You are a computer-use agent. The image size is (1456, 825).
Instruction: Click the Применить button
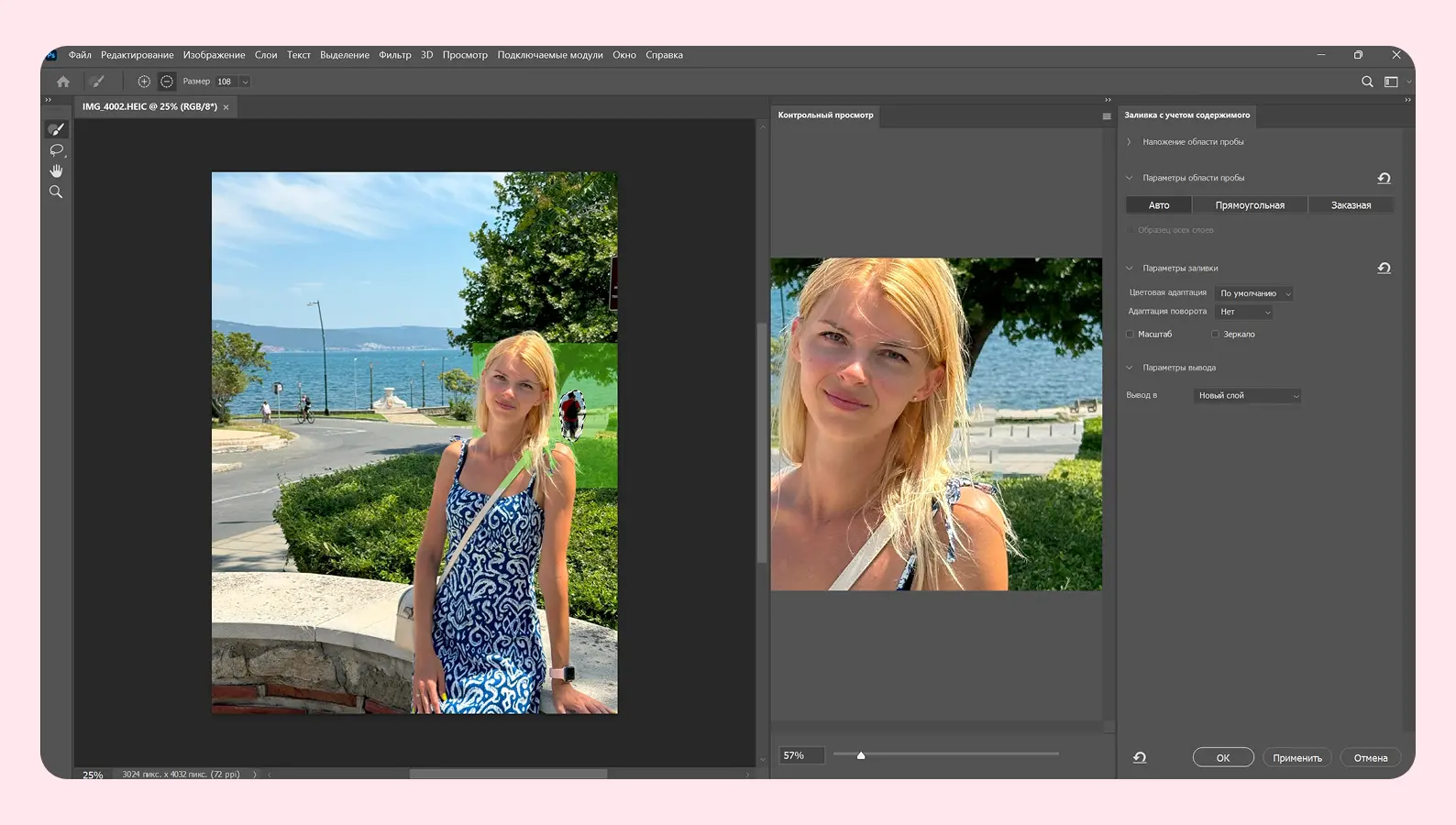click(x=1296, y=757)
